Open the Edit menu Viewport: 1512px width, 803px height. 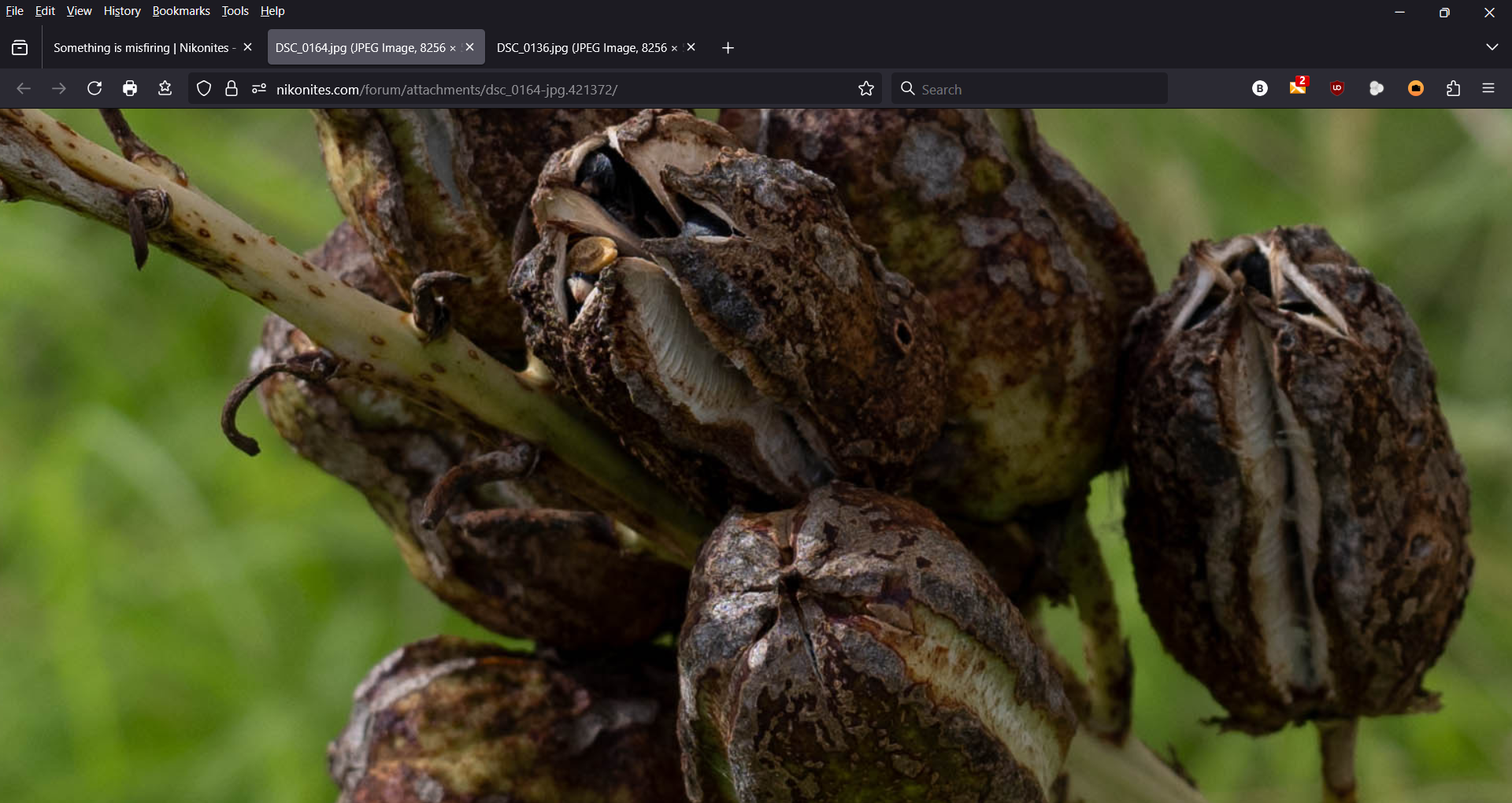point(45,11)
